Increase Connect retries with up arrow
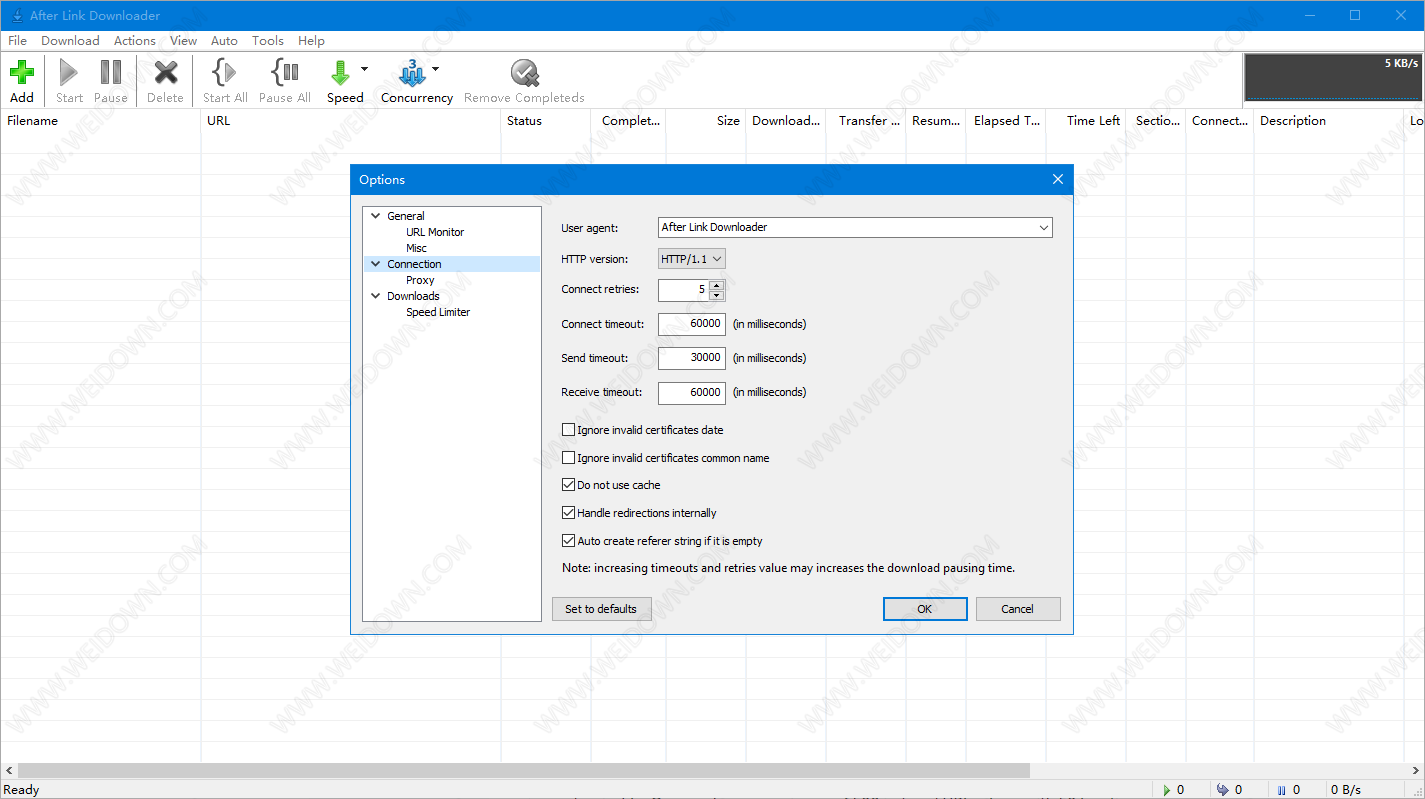1425x799 pixels. point(717,285)
